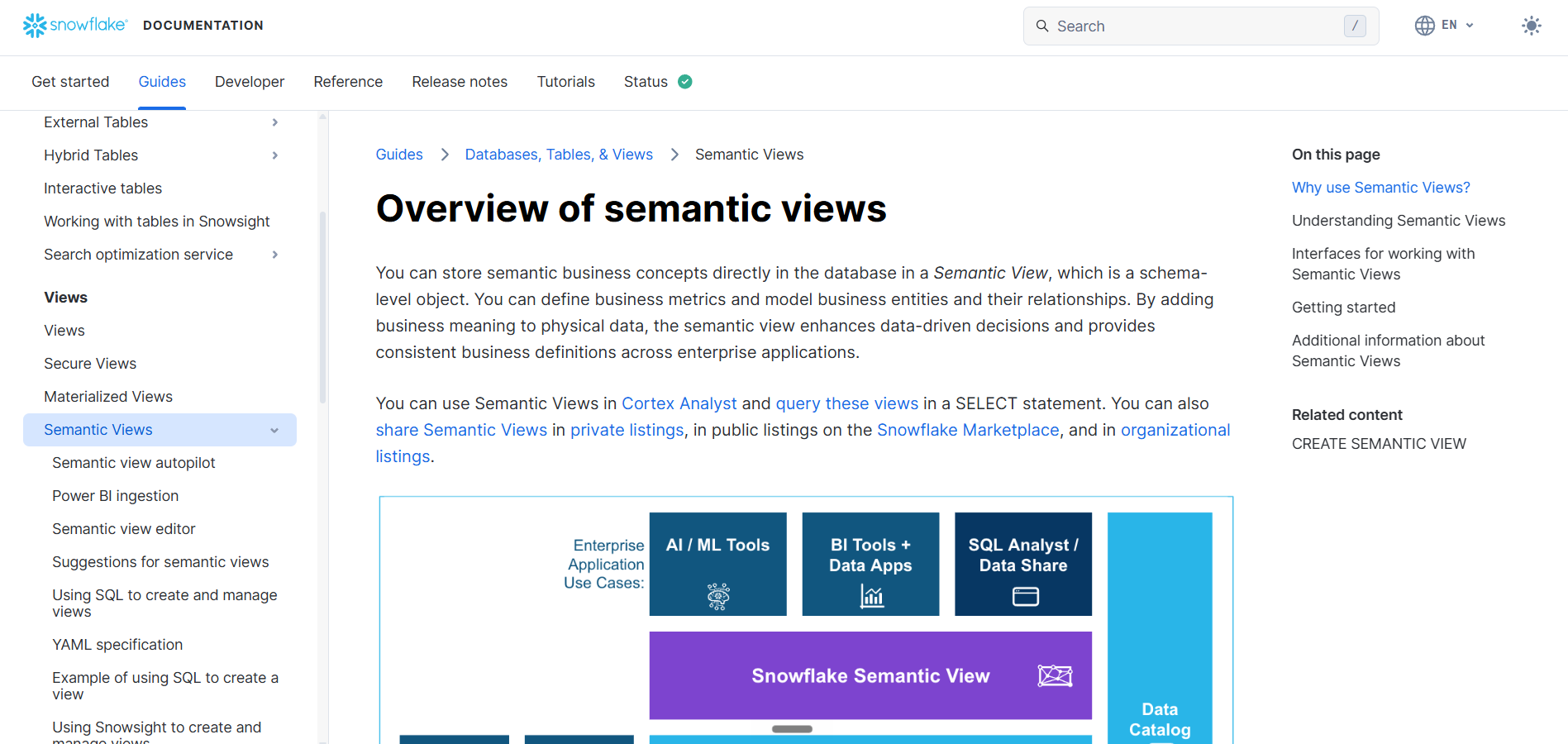The image size is (1568, 744).
Task: Follow the query these views link
Action: [847, 403]
